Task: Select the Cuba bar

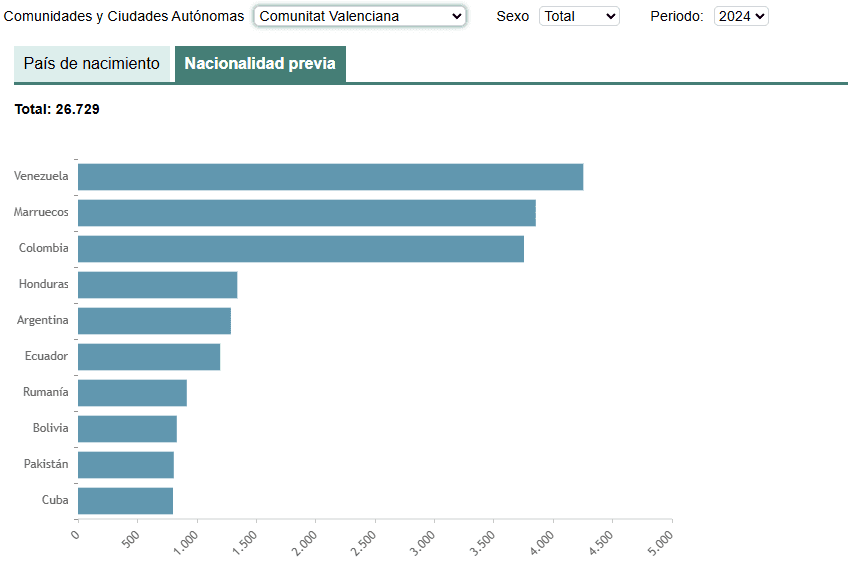Action: pyautogui.click(x=125, y=501)
